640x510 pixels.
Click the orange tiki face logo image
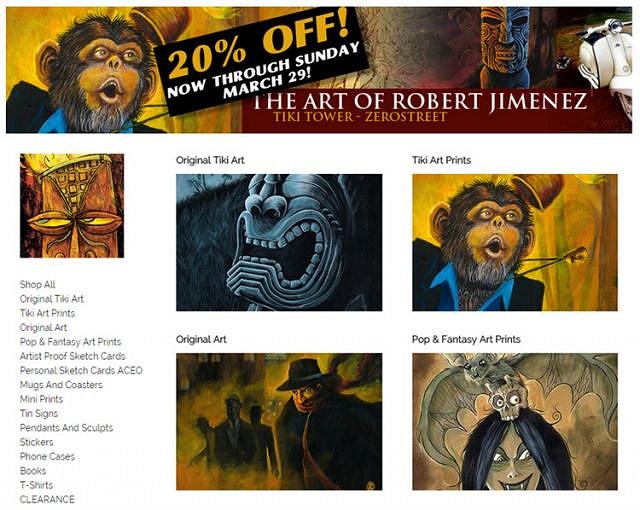[72, 206]
